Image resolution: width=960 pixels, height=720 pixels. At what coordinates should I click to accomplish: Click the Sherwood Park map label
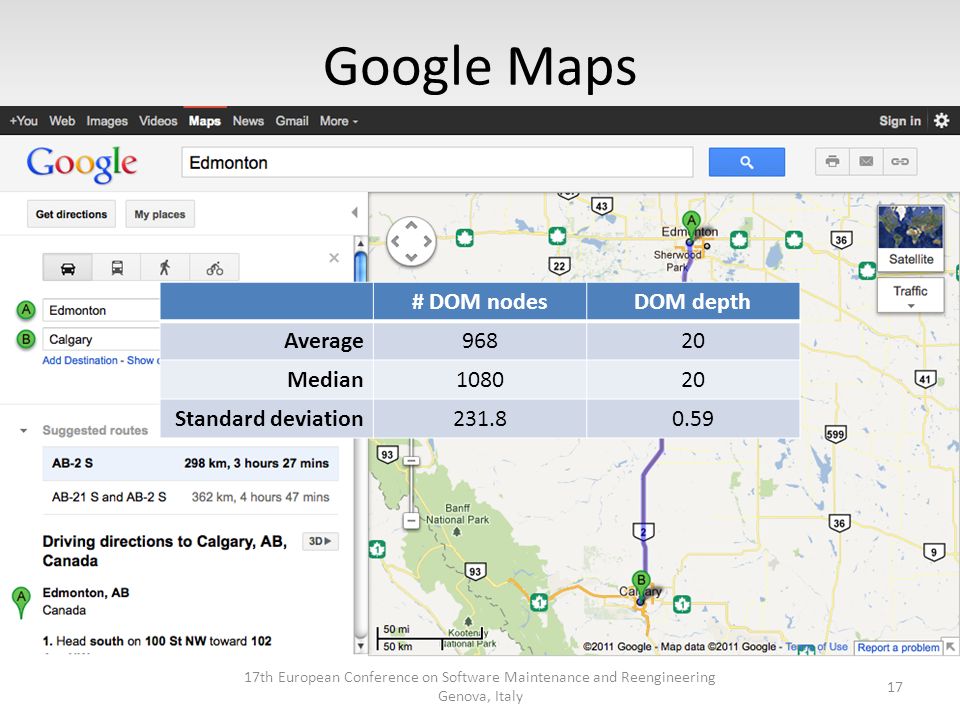pos(677,261)
